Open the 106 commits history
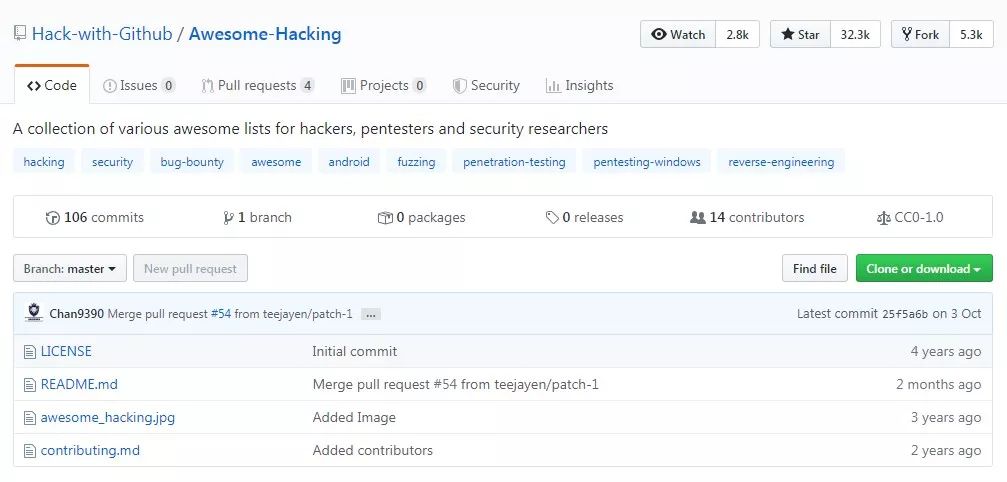The width and height of the screenshot is (1007, 482). click(x=94, y=218)
